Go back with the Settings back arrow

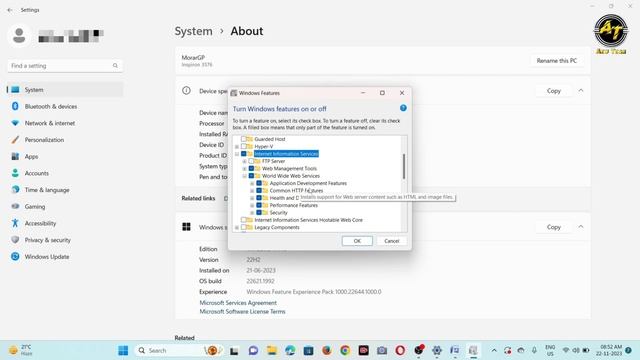point(10,10)
